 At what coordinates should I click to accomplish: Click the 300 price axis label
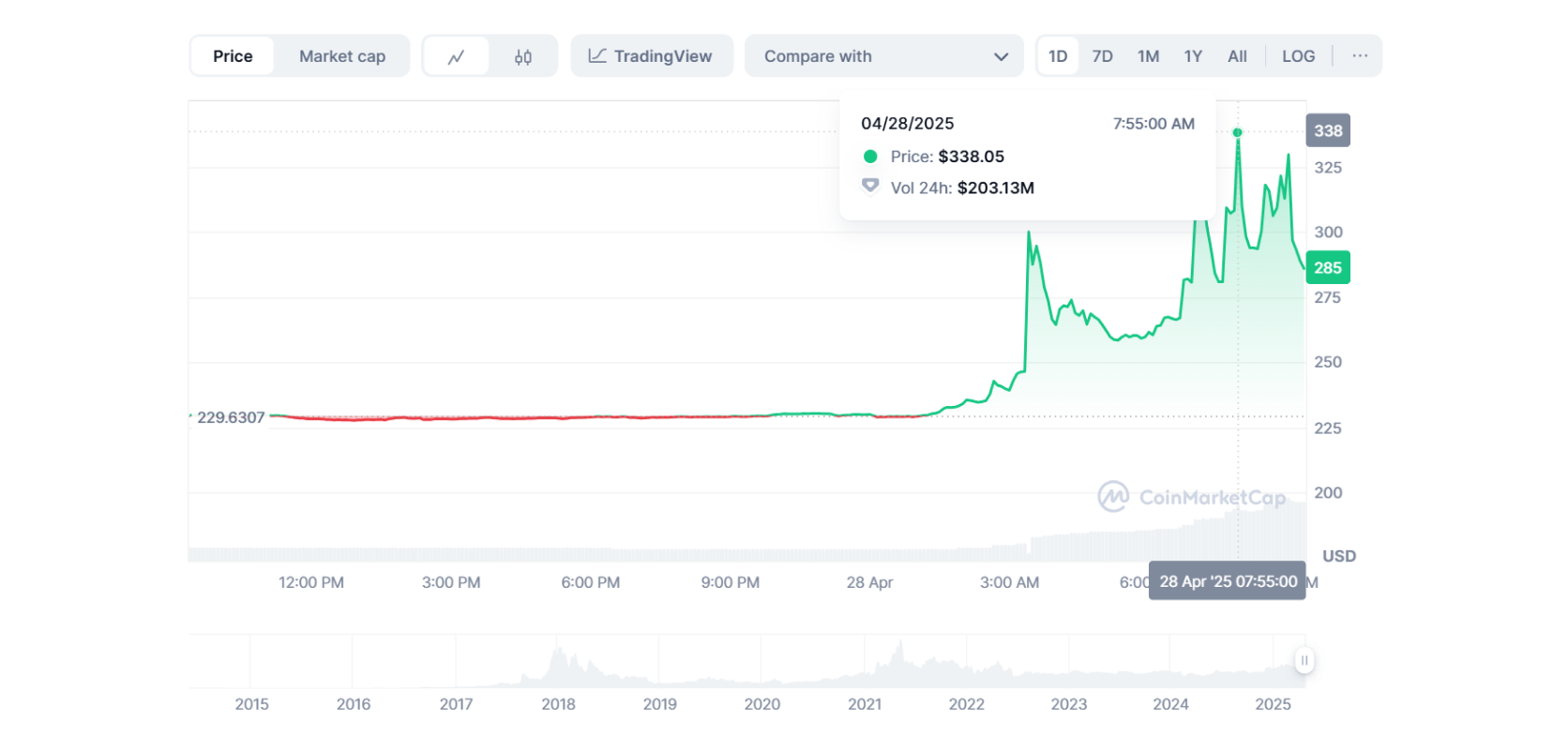[x=1328, y=232]
